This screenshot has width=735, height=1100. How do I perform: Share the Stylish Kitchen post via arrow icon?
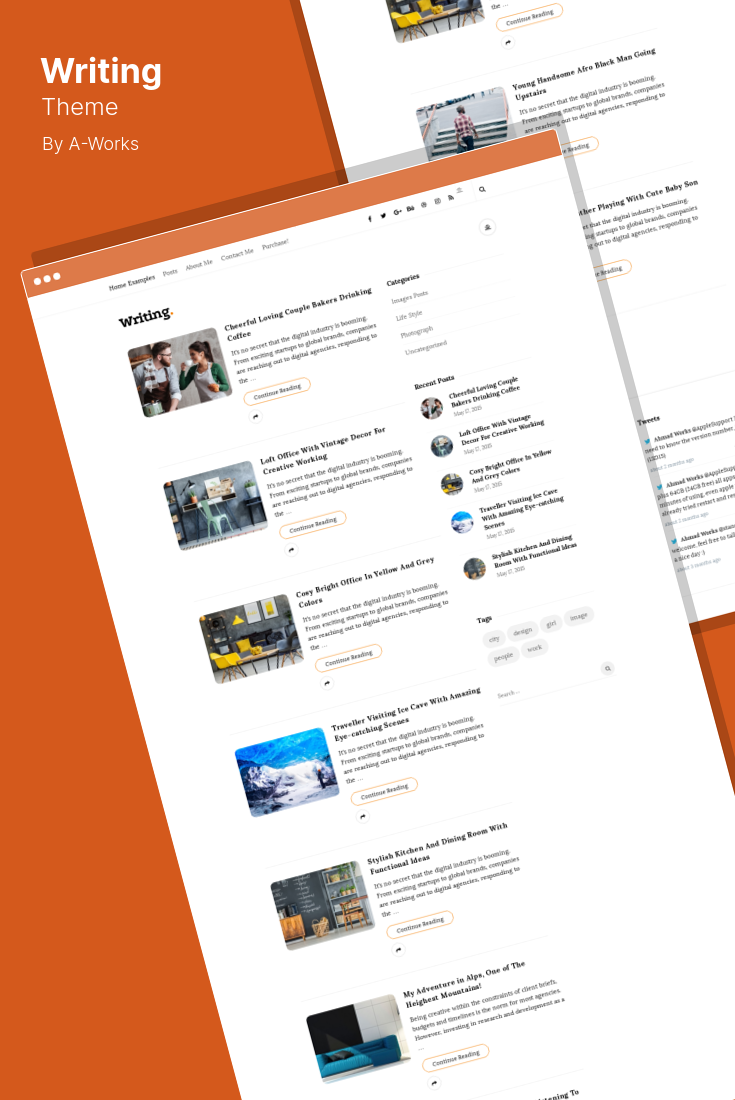tap(398, 950)
